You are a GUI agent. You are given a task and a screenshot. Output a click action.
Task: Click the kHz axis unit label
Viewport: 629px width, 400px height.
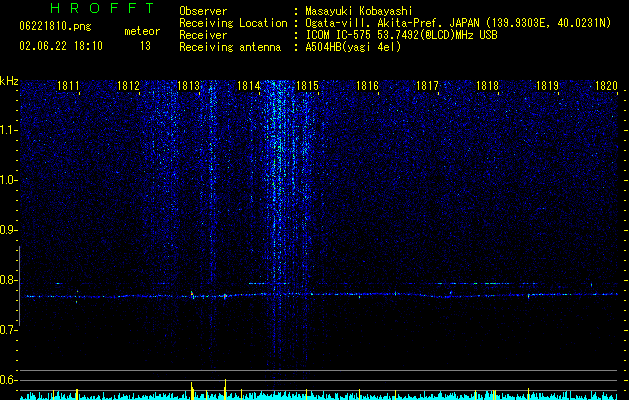pyautogui.click(x=9, y=81)
